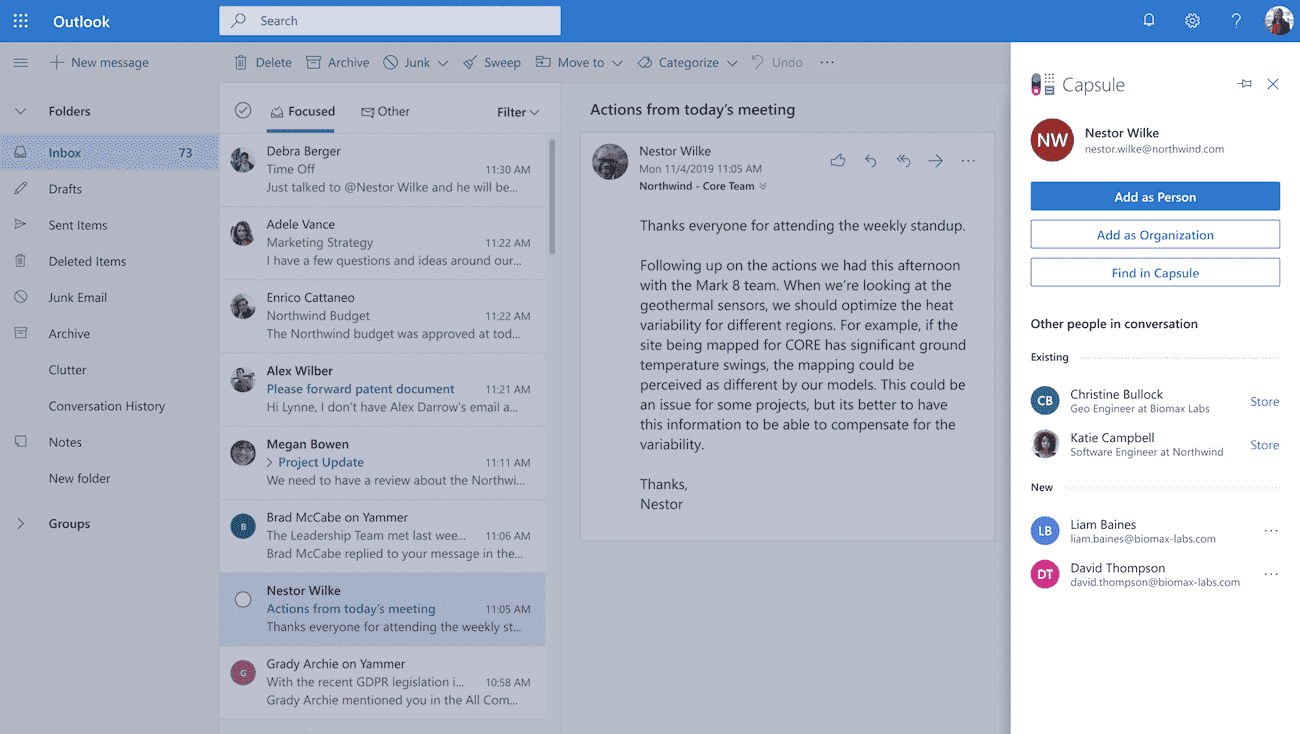Expand the Groups section
Viewport: 1300px width, 734px height.
point(20,523)
